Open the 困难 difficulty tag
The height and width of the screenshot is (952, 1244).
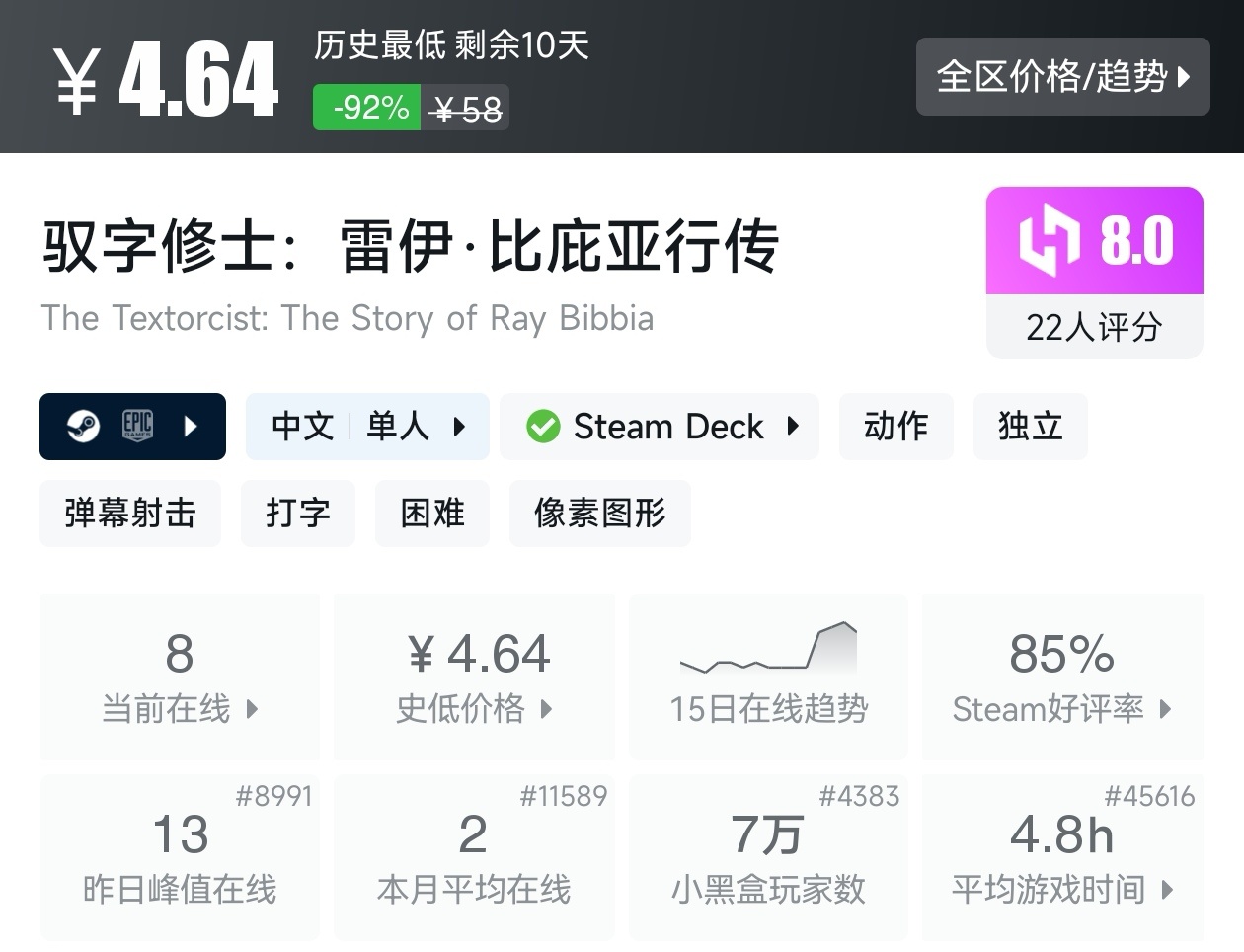point(431,514)
